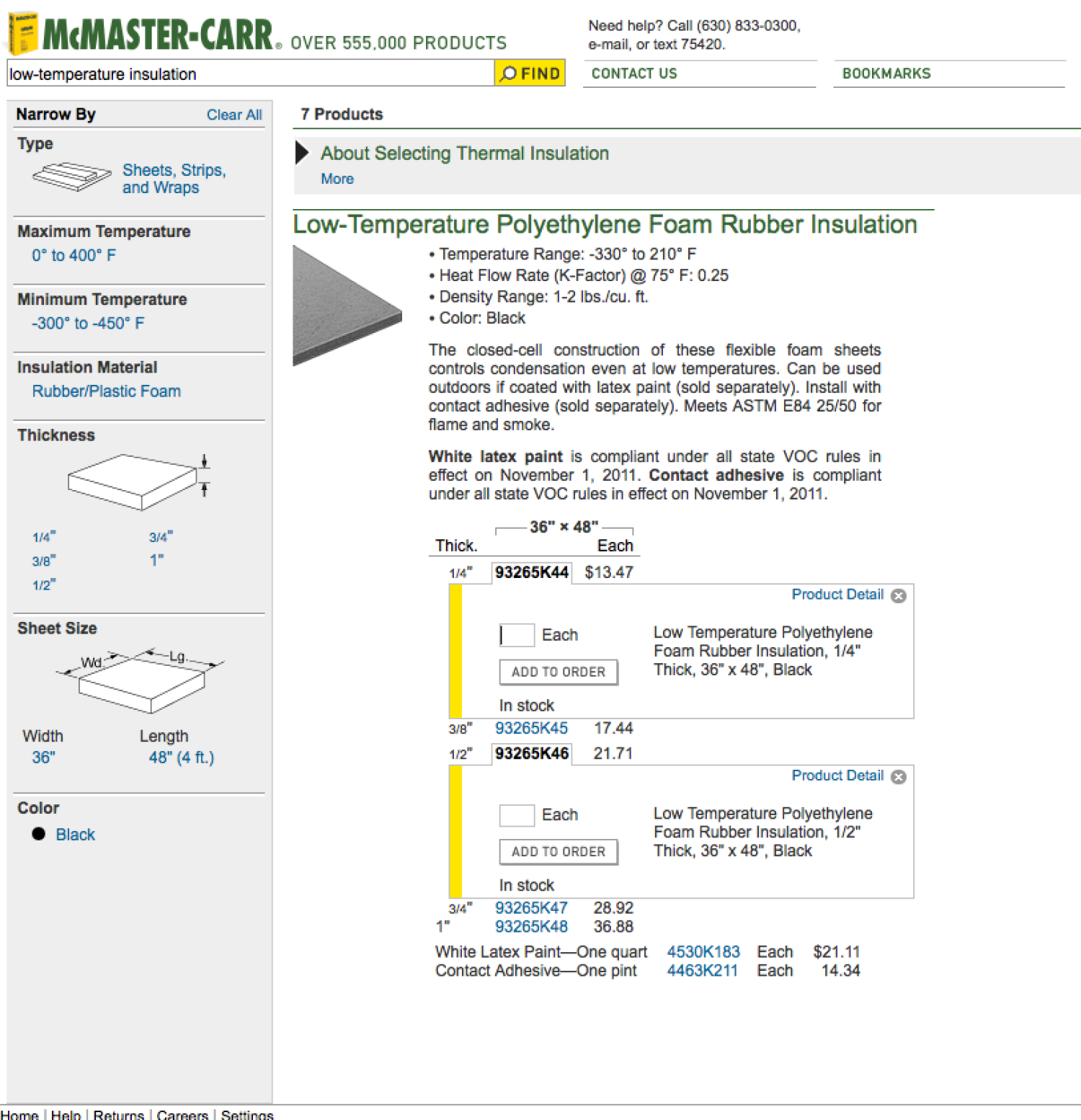Select the black color dot

[x=39, y=834]
